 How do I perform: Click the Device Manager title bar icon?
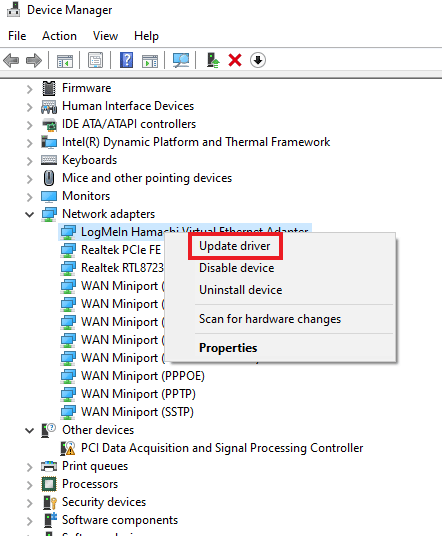pyautogui.click(x=13, y=10)
